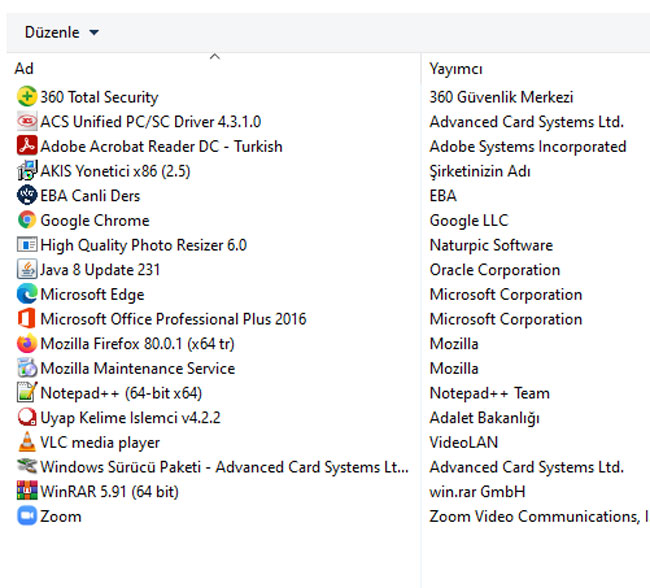Viewport: 650px width, 588px height.
Task: Click the Adobe Acrobat Reader DC icon
Action: pos(27,146)
